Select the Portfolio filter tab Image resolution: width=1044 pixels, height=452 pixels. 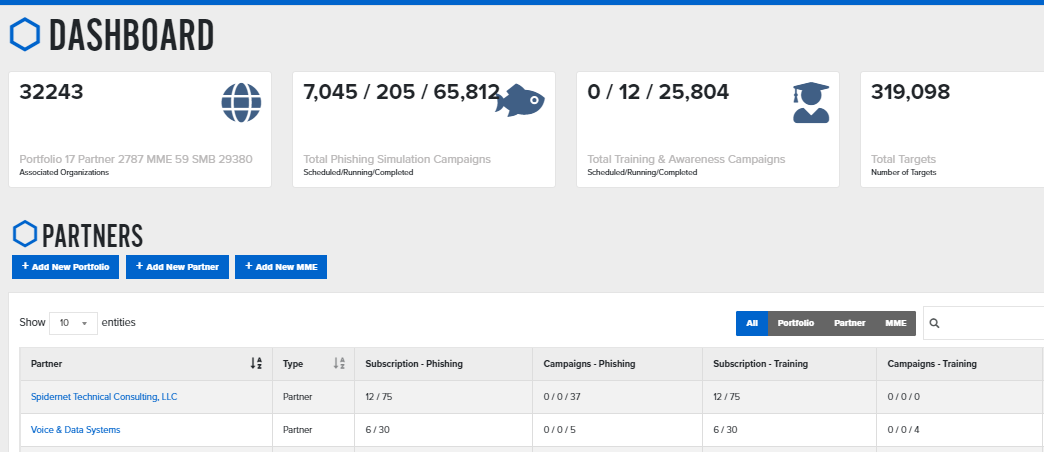[796, 324]
